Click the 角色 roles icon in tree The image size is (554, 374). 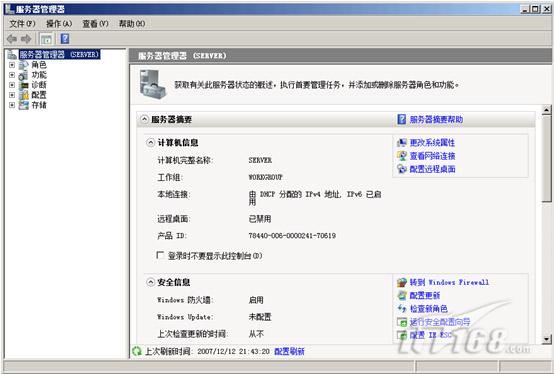coord(23,65)
